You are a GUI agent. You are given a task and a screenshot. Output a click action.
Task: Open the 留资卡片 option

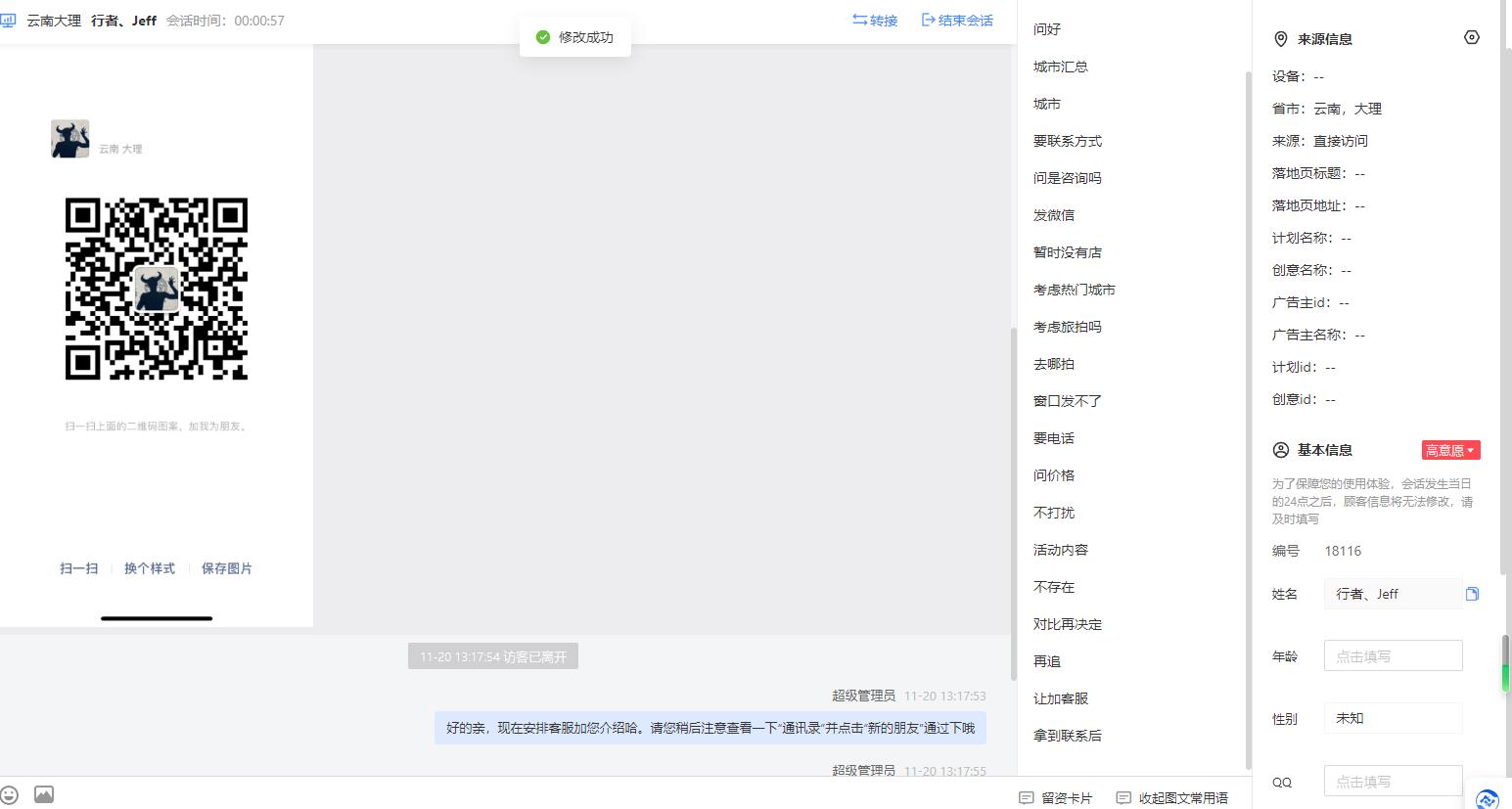tap(1055, 798)
